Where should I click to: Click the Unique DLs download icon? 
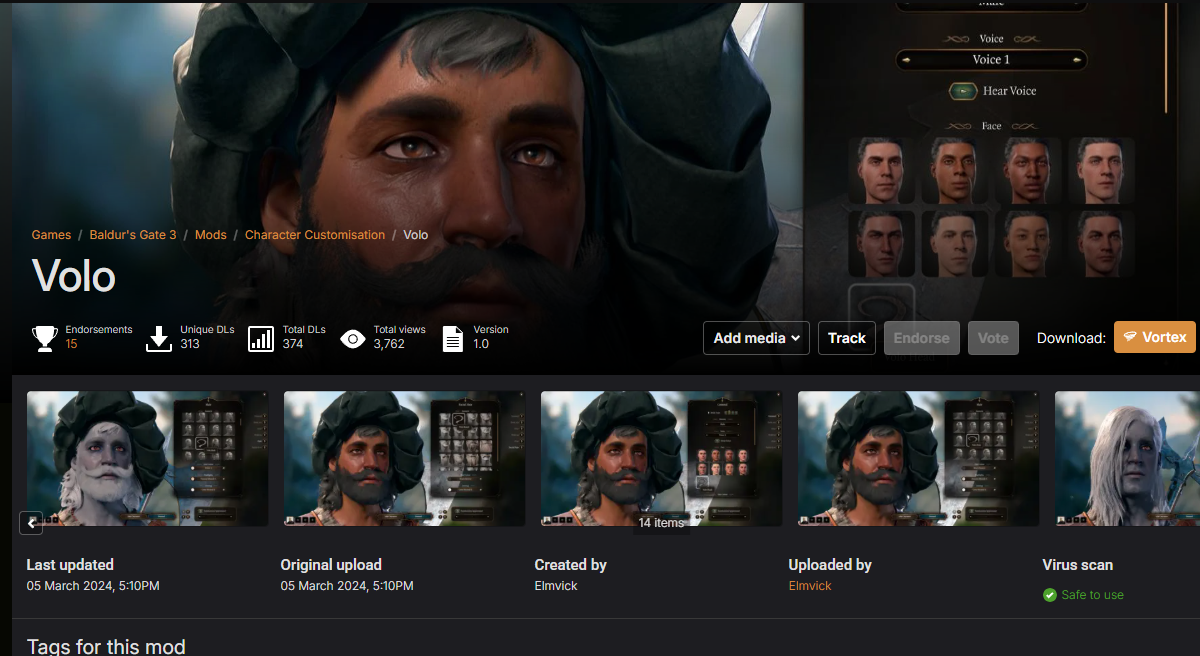pyautogui.click(x=159, y=338)
